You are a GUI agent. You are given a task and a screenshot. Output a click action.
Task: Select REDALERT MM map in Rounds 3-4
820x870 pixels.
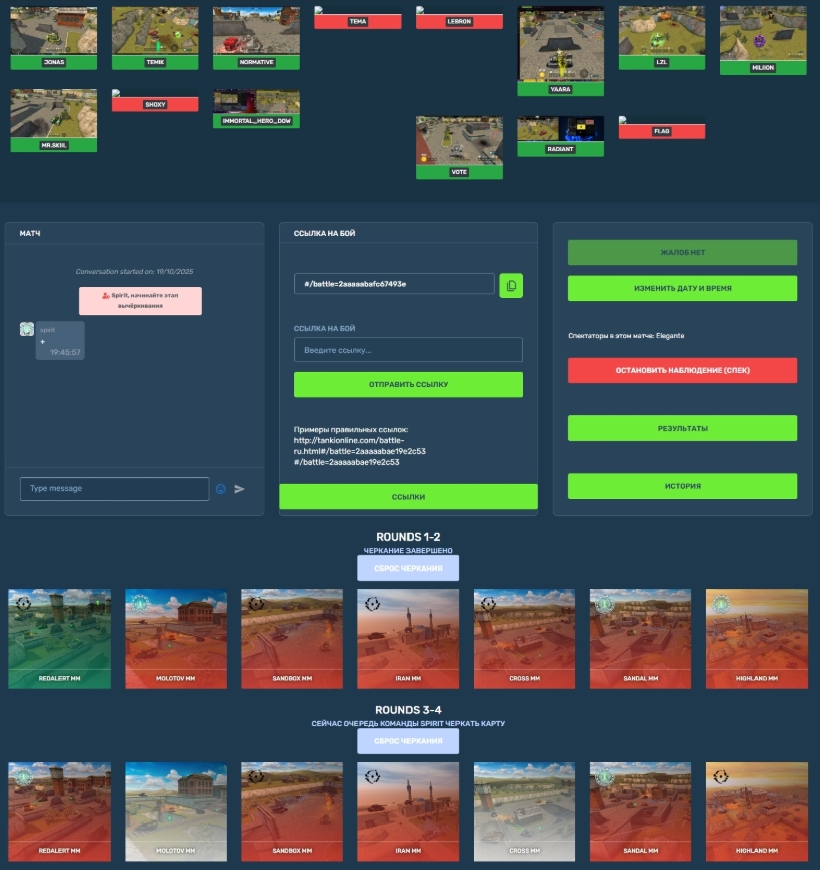pos(59,811)
